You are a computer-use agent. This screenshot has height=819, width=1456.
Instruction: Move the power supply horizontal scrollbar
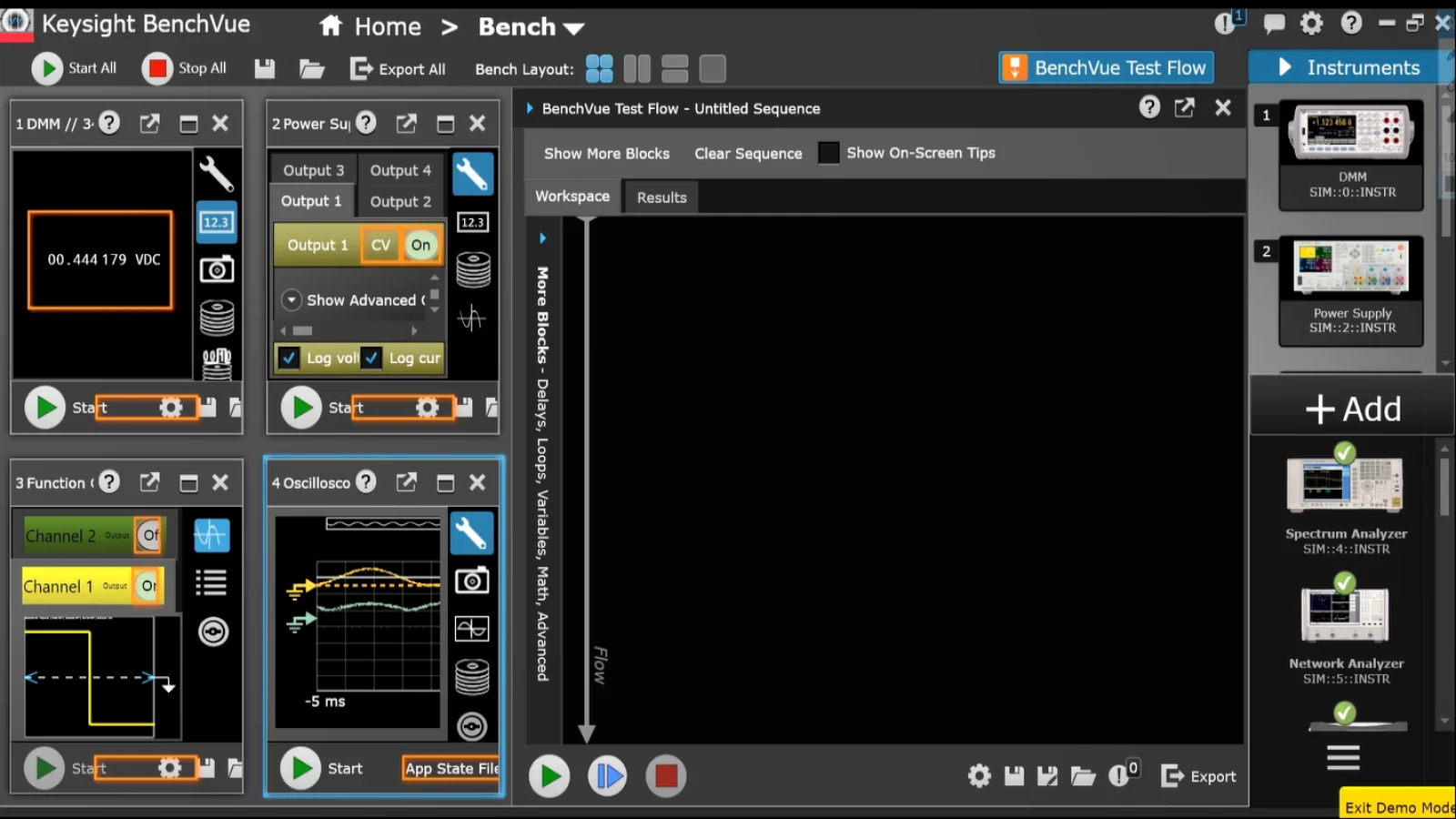(303, 330)
